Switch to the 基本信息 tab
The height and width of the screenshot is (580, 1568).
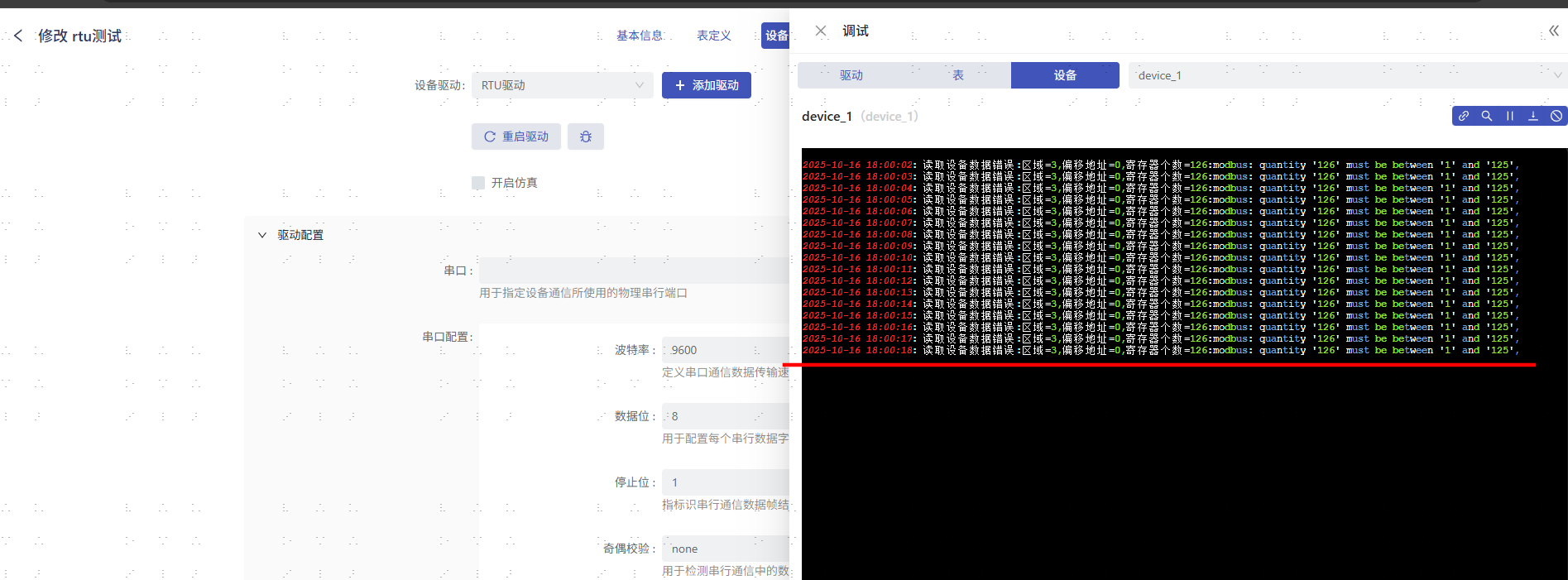[639, 36]
